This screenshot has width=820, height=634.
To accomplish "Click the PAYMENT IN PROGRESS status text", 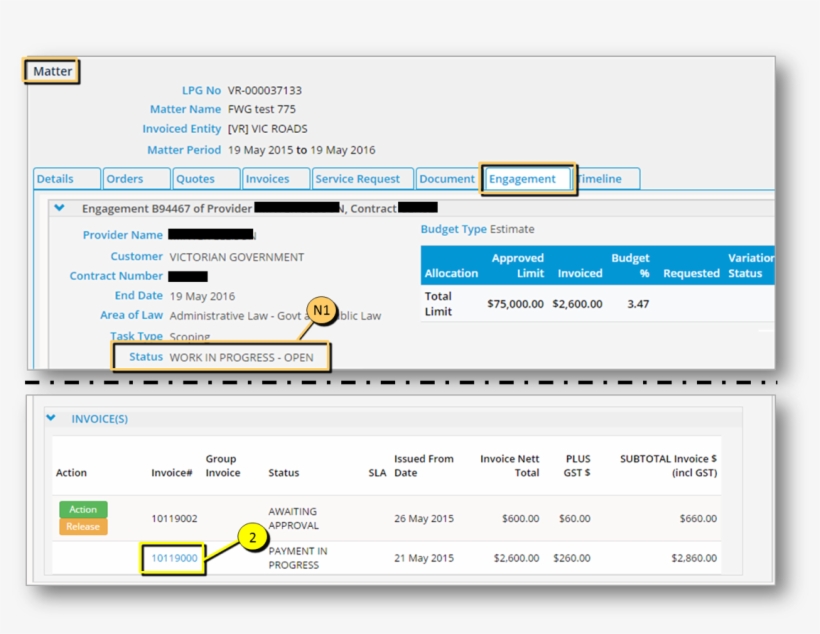I will pos(297,556).
